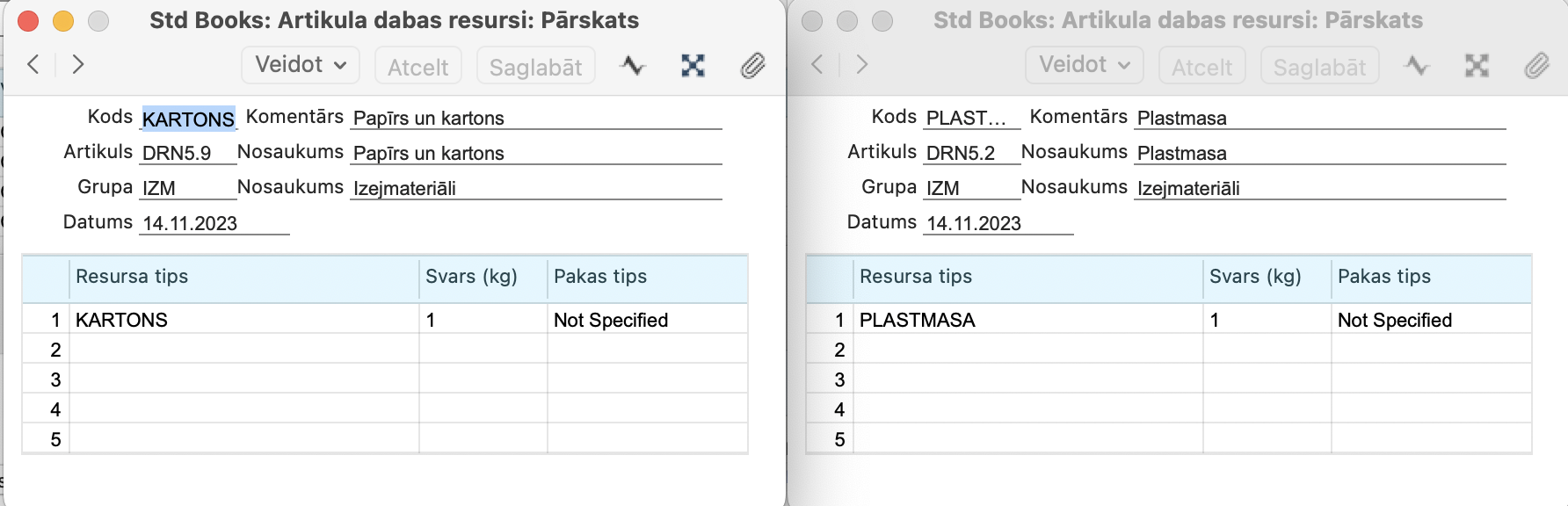Select Not Specified cell in PLASTMASA row

(x=1431, y=320)
